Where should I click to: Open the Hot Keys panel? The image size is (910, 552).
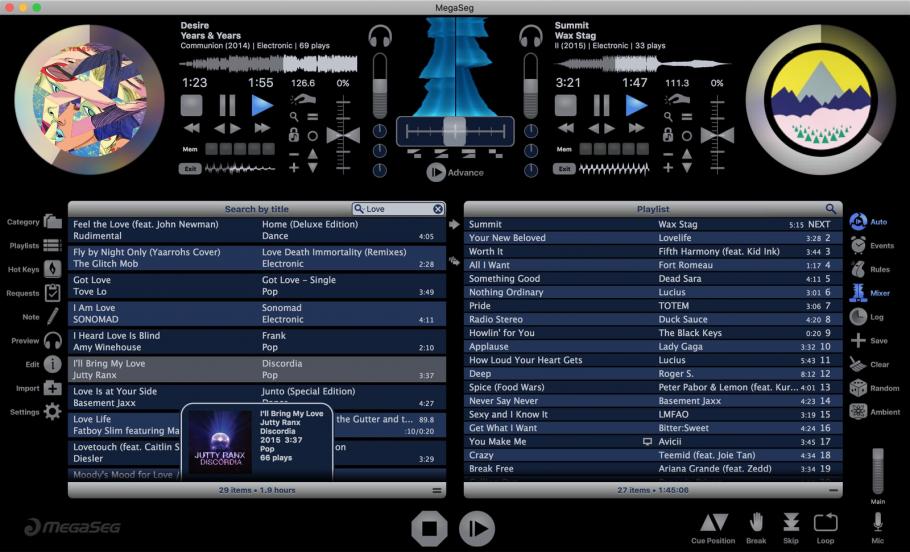coord(52,269)
